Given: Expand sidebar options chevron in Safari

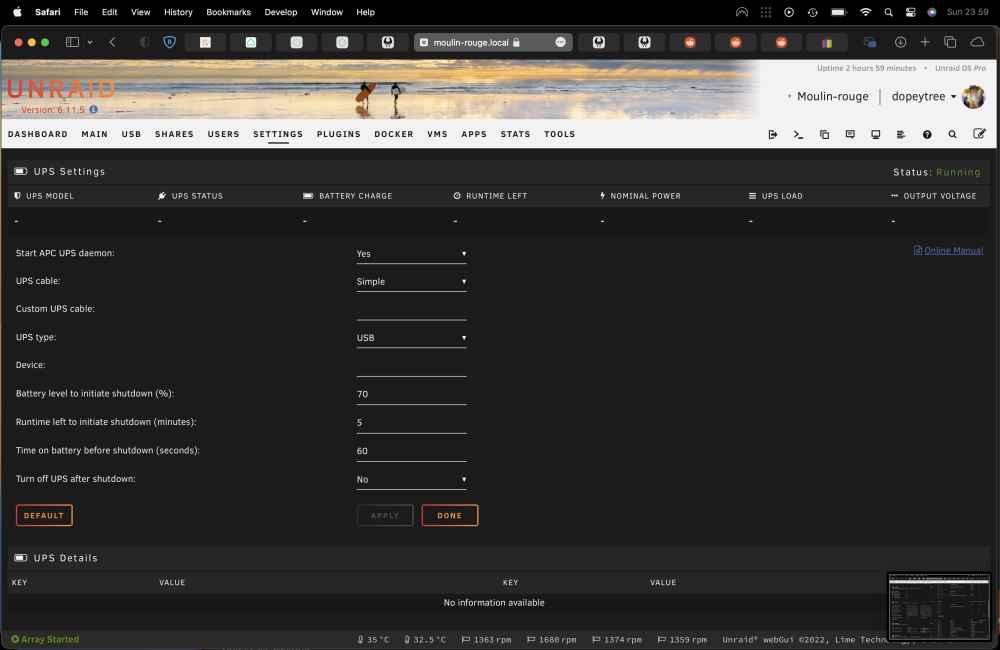Looking at the screenshot, I should pyautogui.click(x=90, y=42).
